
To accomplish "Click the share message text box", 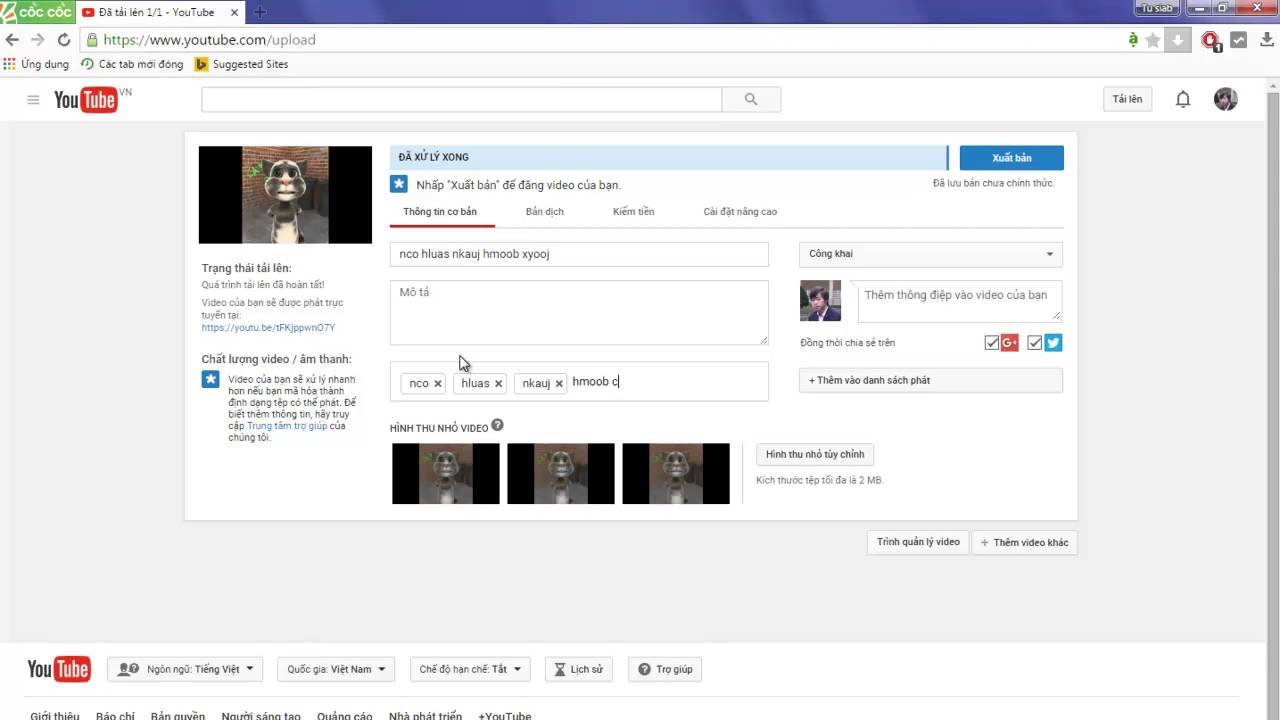I will [960, 301].
